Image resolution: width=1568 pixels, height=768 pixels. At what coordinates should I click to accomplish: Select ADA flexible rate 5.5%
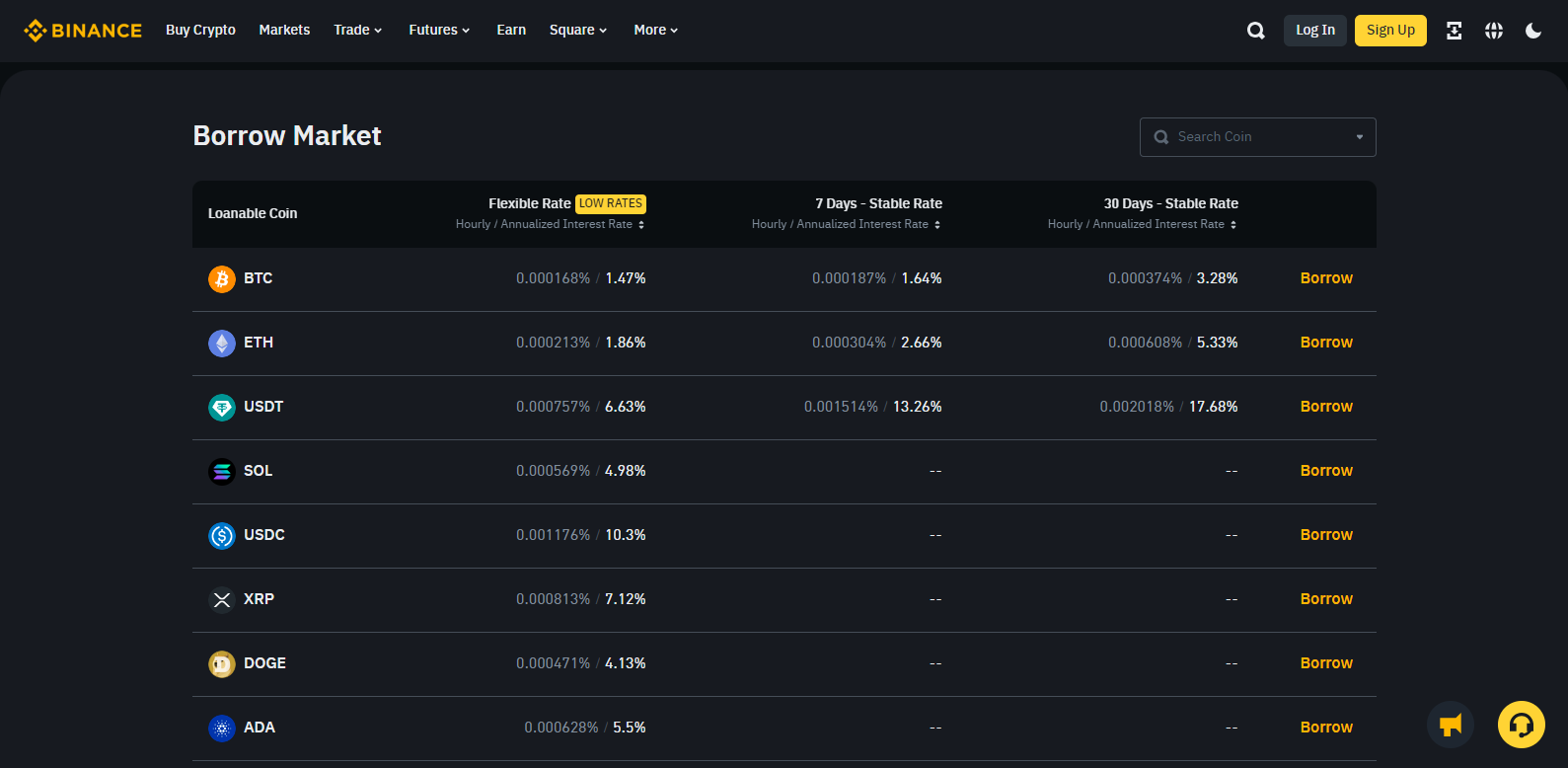(630, 728)
